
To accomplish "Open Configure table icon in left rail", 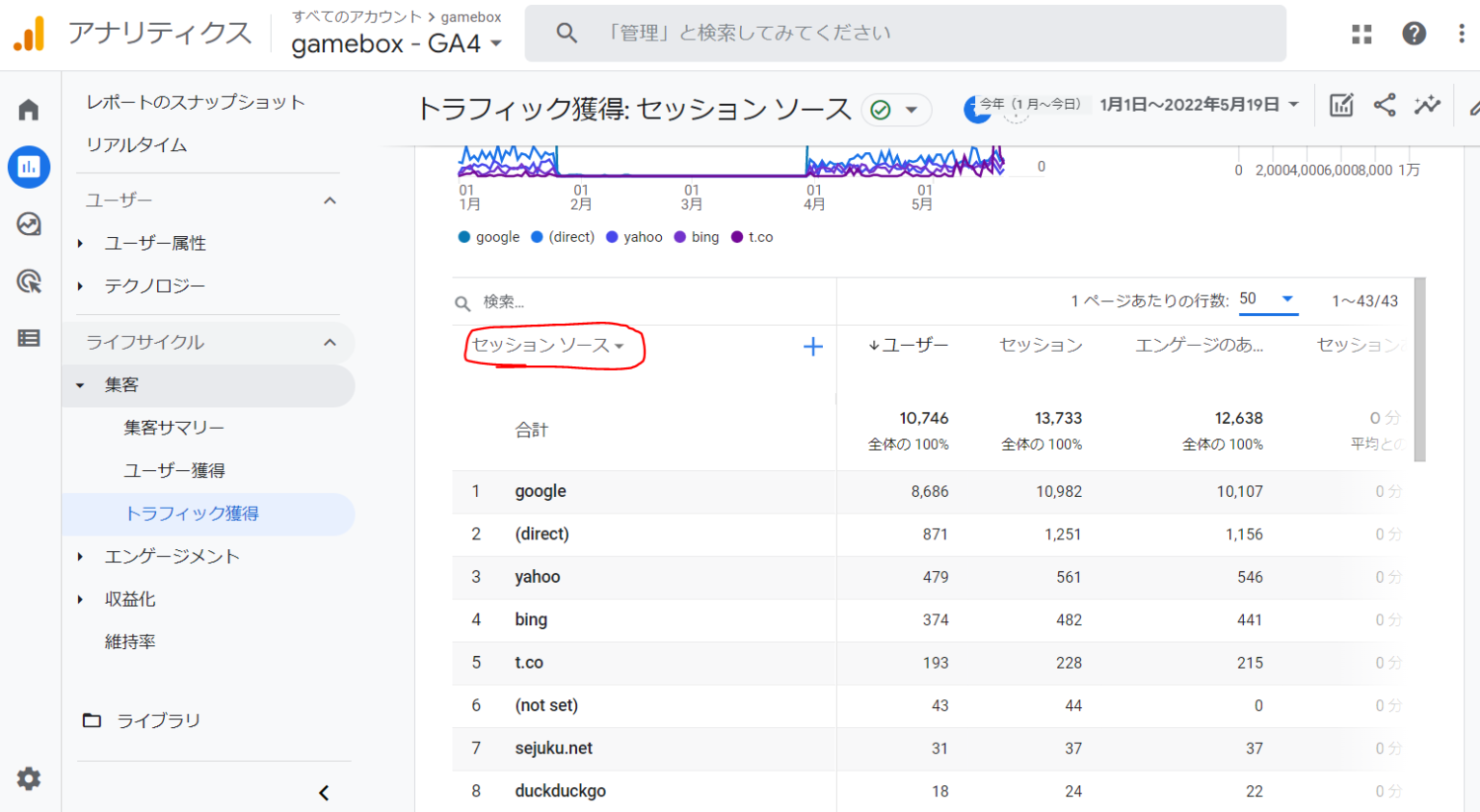I will [29, 338].
